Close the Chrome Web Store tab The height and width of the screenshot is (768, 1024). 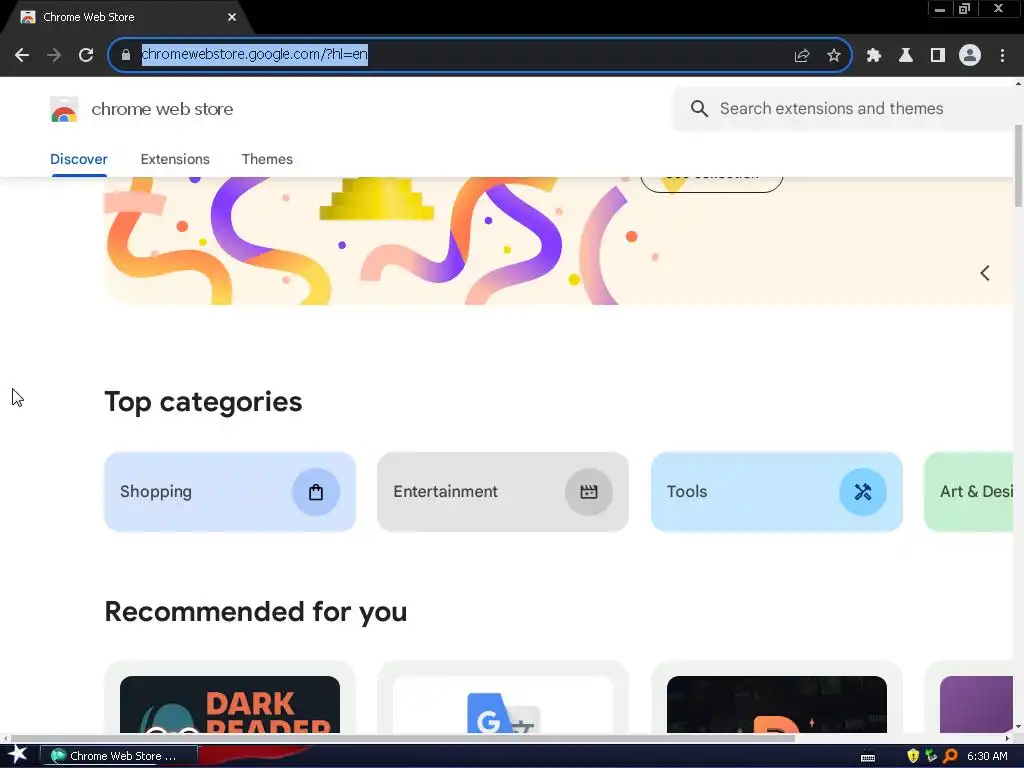point(232,17)
